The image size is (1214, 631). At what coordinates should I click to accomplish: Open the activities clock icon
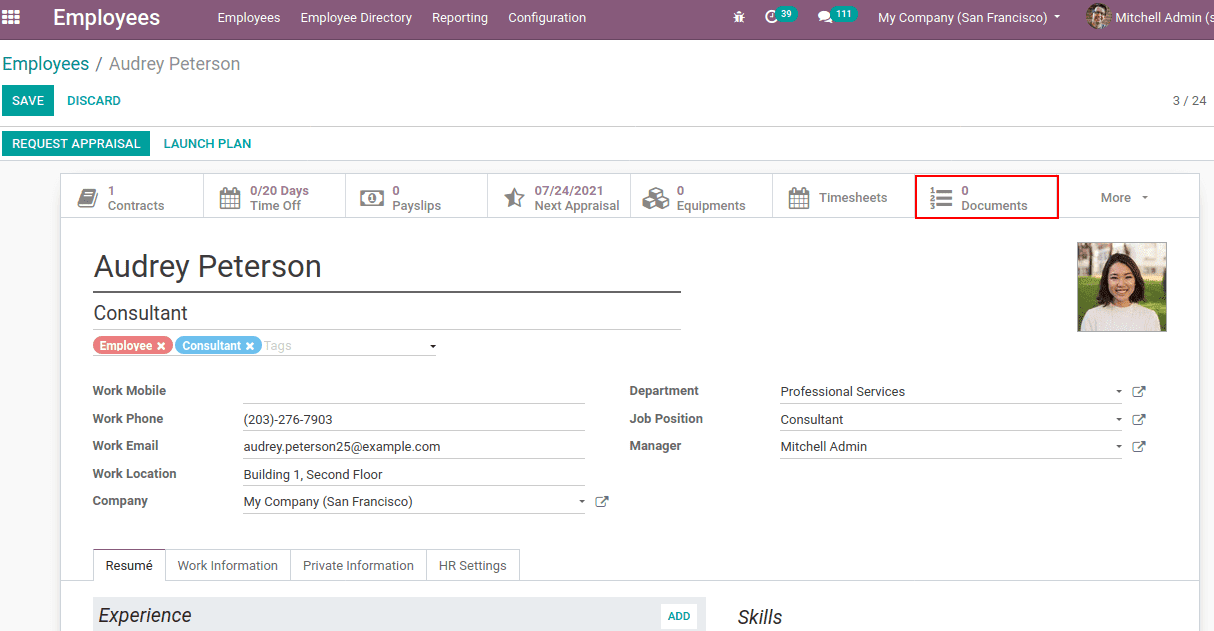click(x=771, y=18)
